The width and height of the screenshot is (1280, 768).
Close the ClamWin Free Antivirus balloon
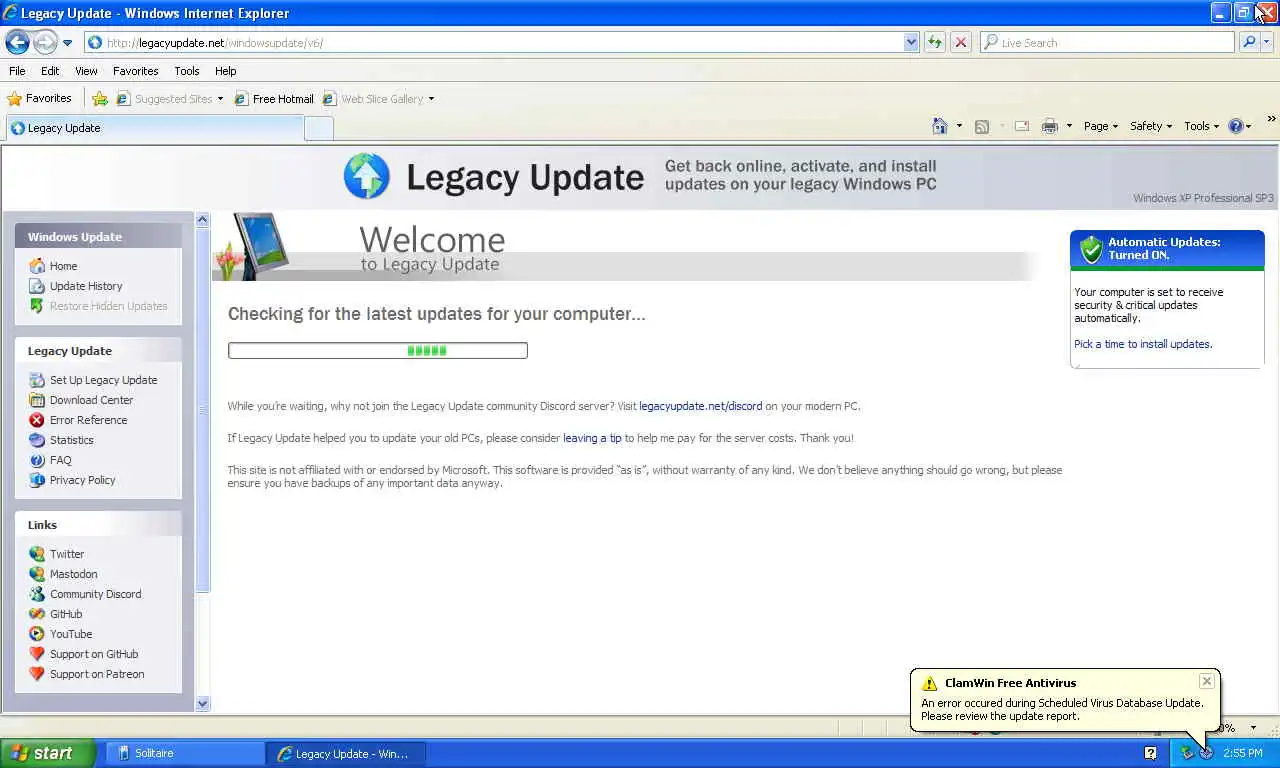pyautogui.click(x=1207, y=681)
